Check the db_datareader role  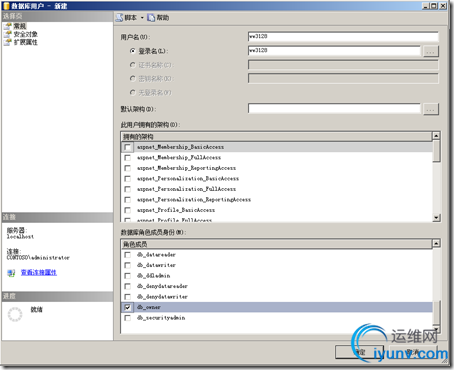(127, 255)
